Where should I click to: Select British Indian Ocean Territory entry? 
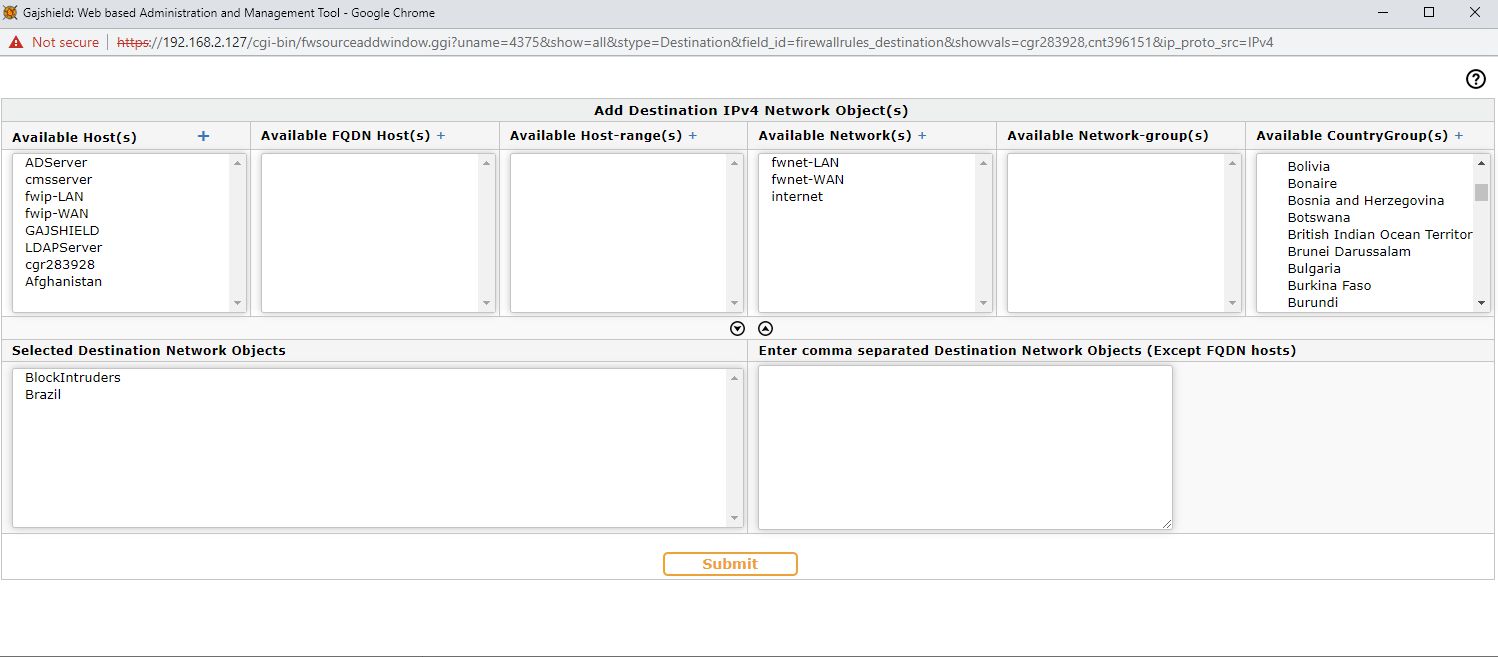(1380, 234)
